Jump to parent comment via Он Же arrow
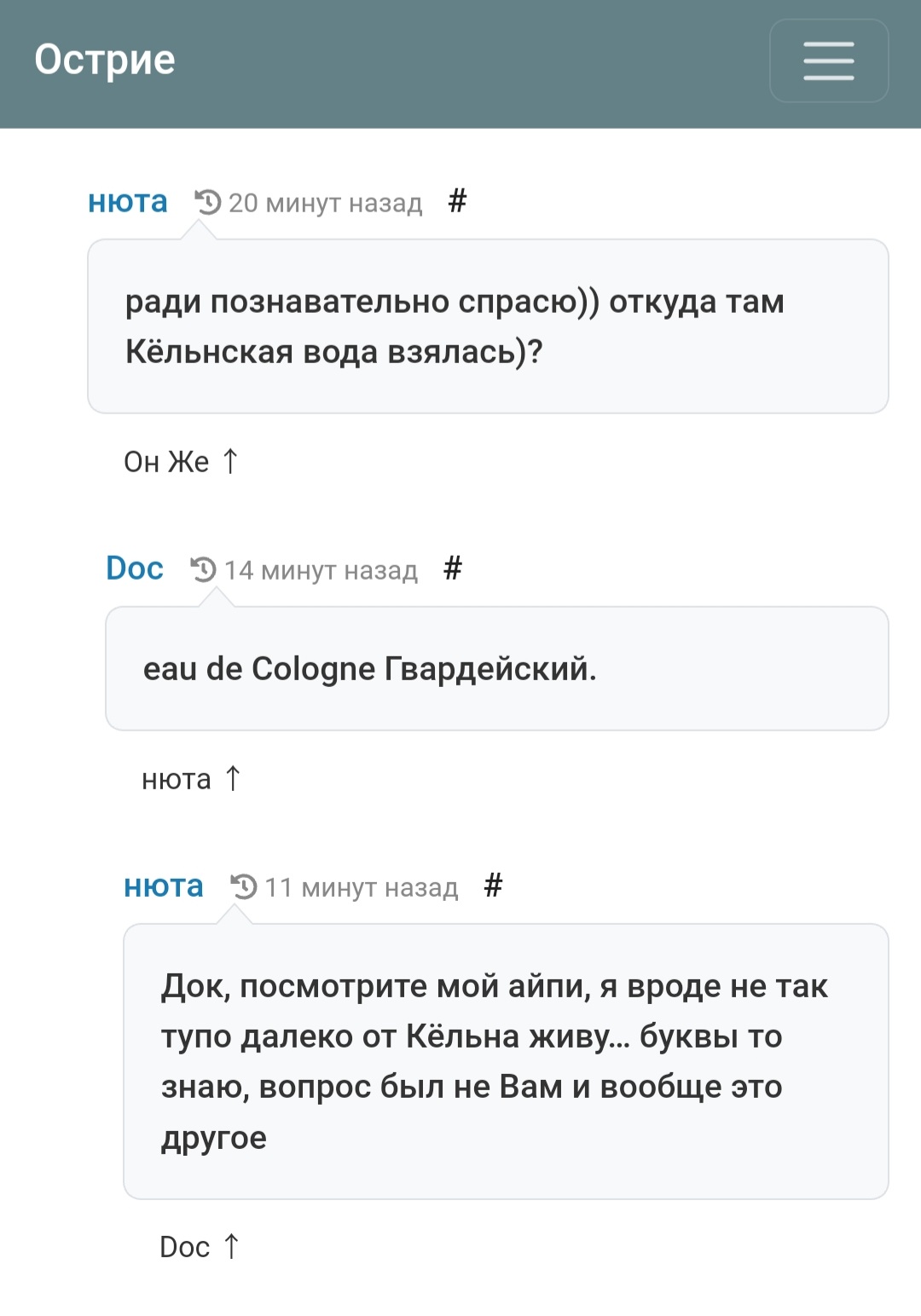The width and height of the screenshot is (921, 1316). click(x=182, y=461)
